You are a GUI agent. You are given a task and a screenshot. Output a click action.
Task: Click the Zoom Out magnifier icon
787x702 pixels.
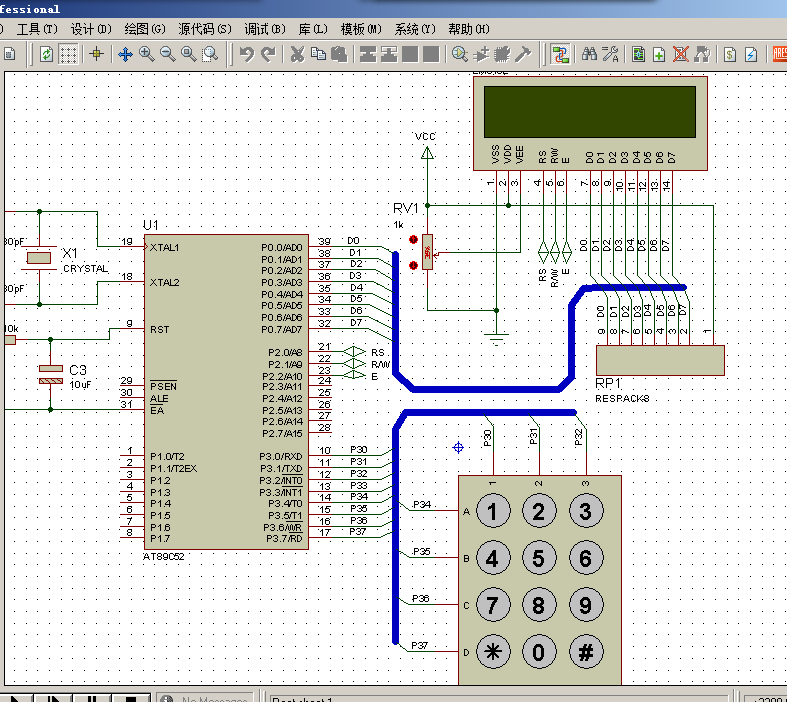point(167,54)
